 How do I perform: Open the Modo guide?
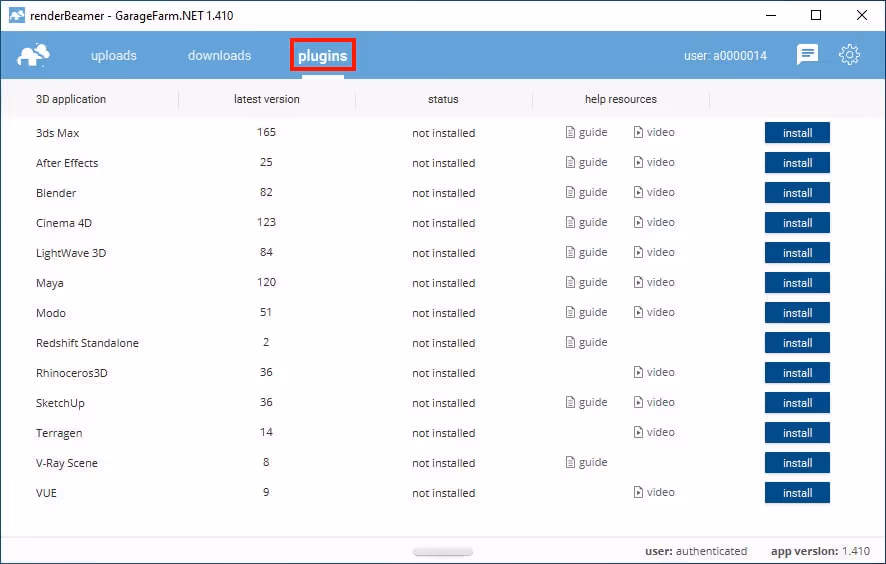click(587, 312)
